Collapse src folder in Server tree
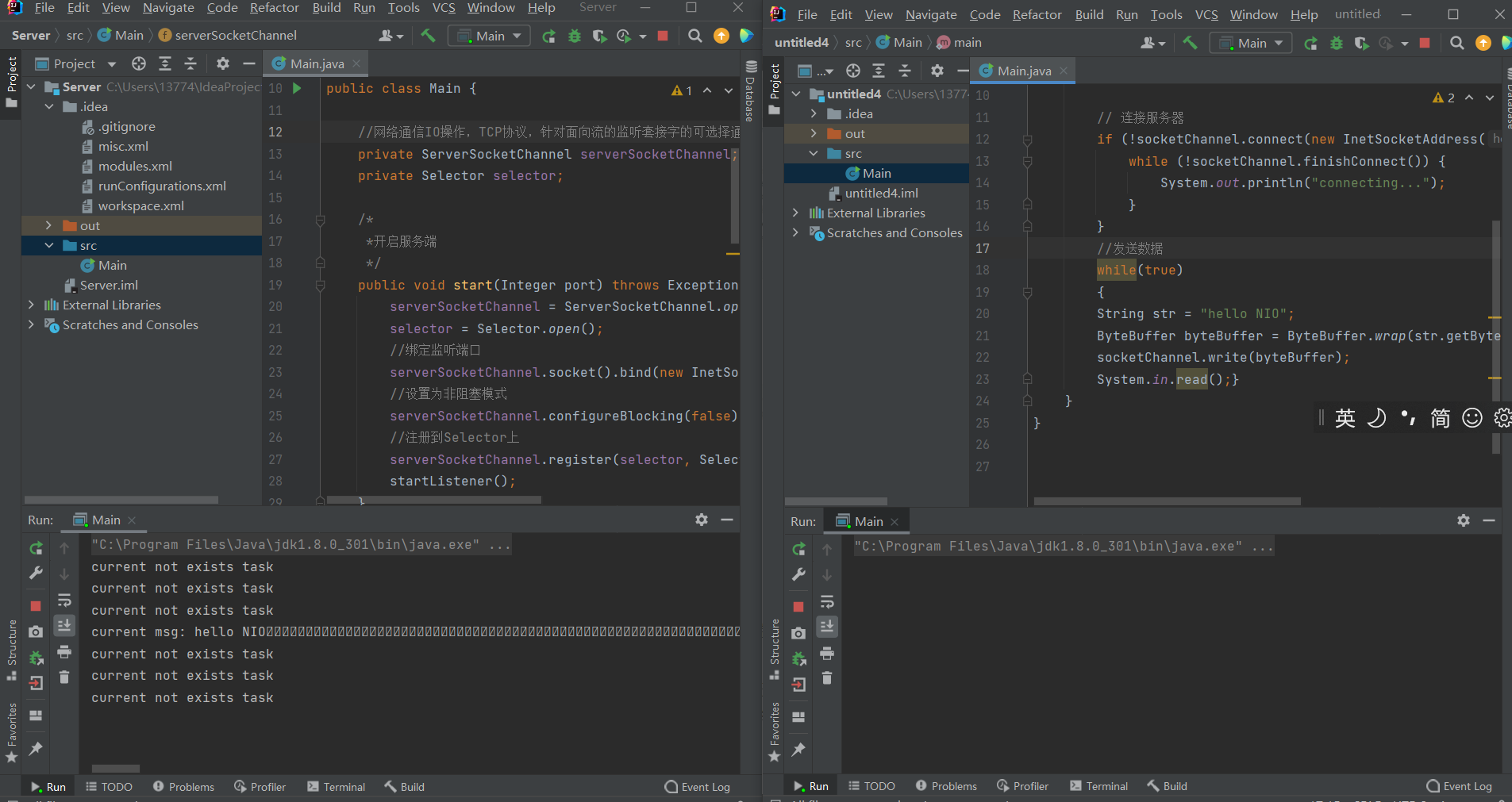Screen dimensions: 1512x802 point(49,245)
